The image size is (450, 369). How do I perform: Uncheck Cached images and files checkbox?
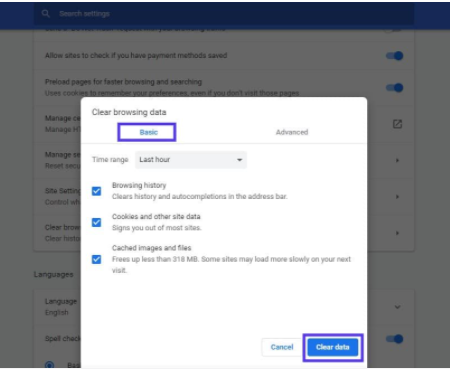97,259
